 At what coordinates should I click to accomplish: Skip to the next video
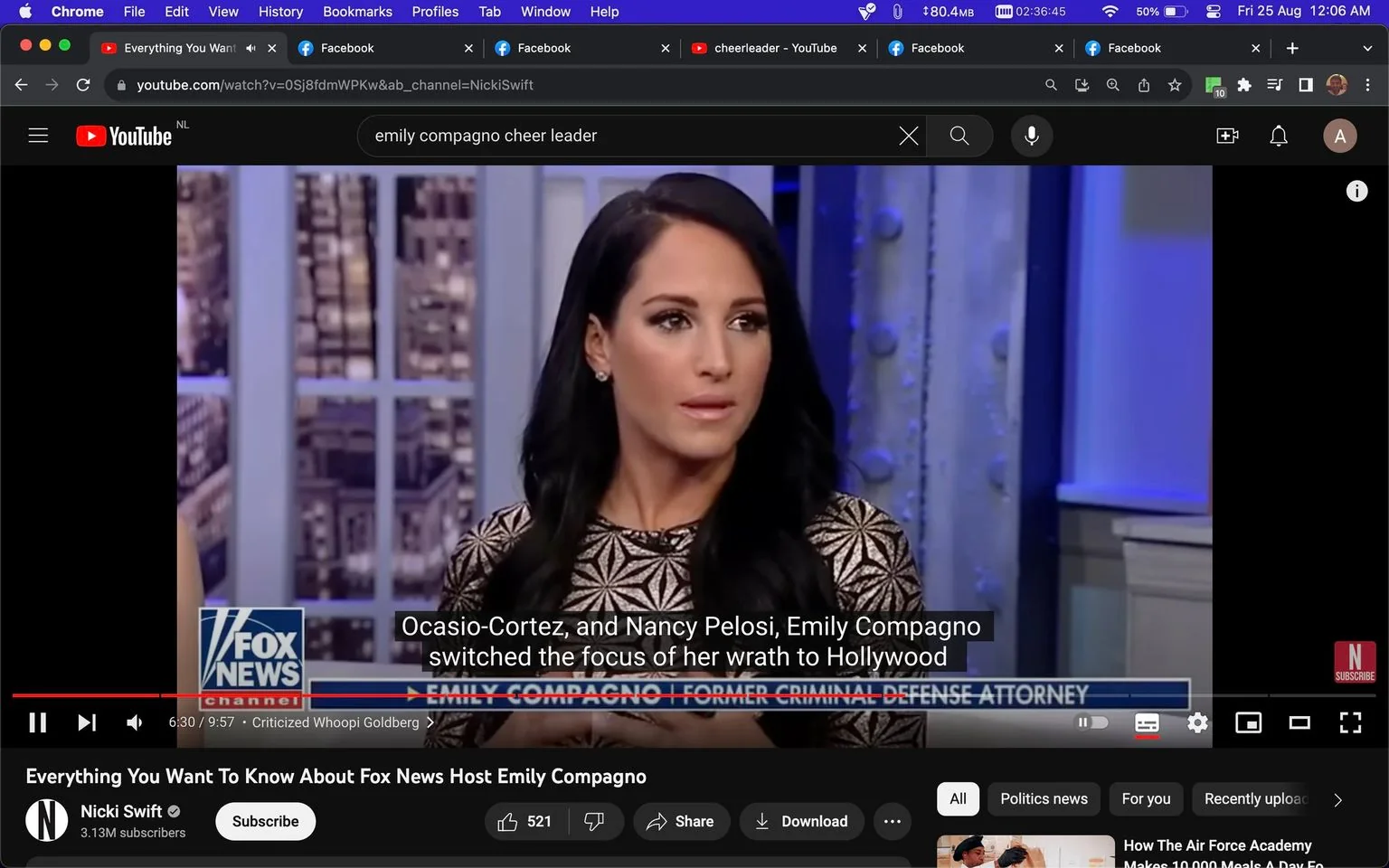tap(87, 722)
